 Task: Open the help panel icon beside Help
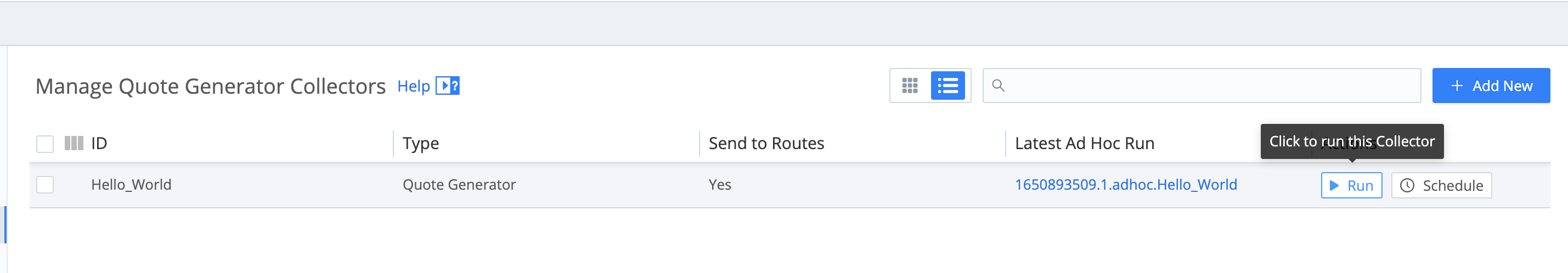pos(447,86)
